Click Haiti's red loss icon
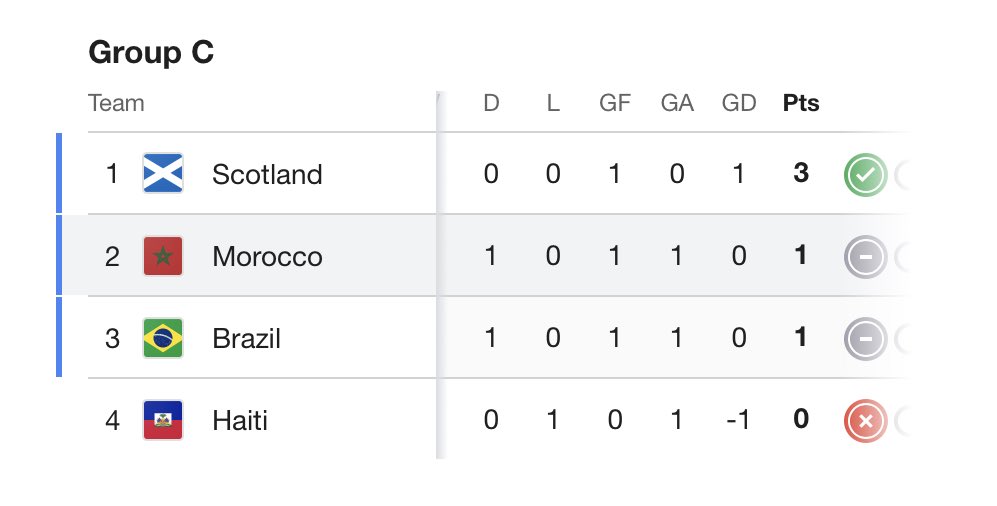997x506 pixels. [865, 421]
